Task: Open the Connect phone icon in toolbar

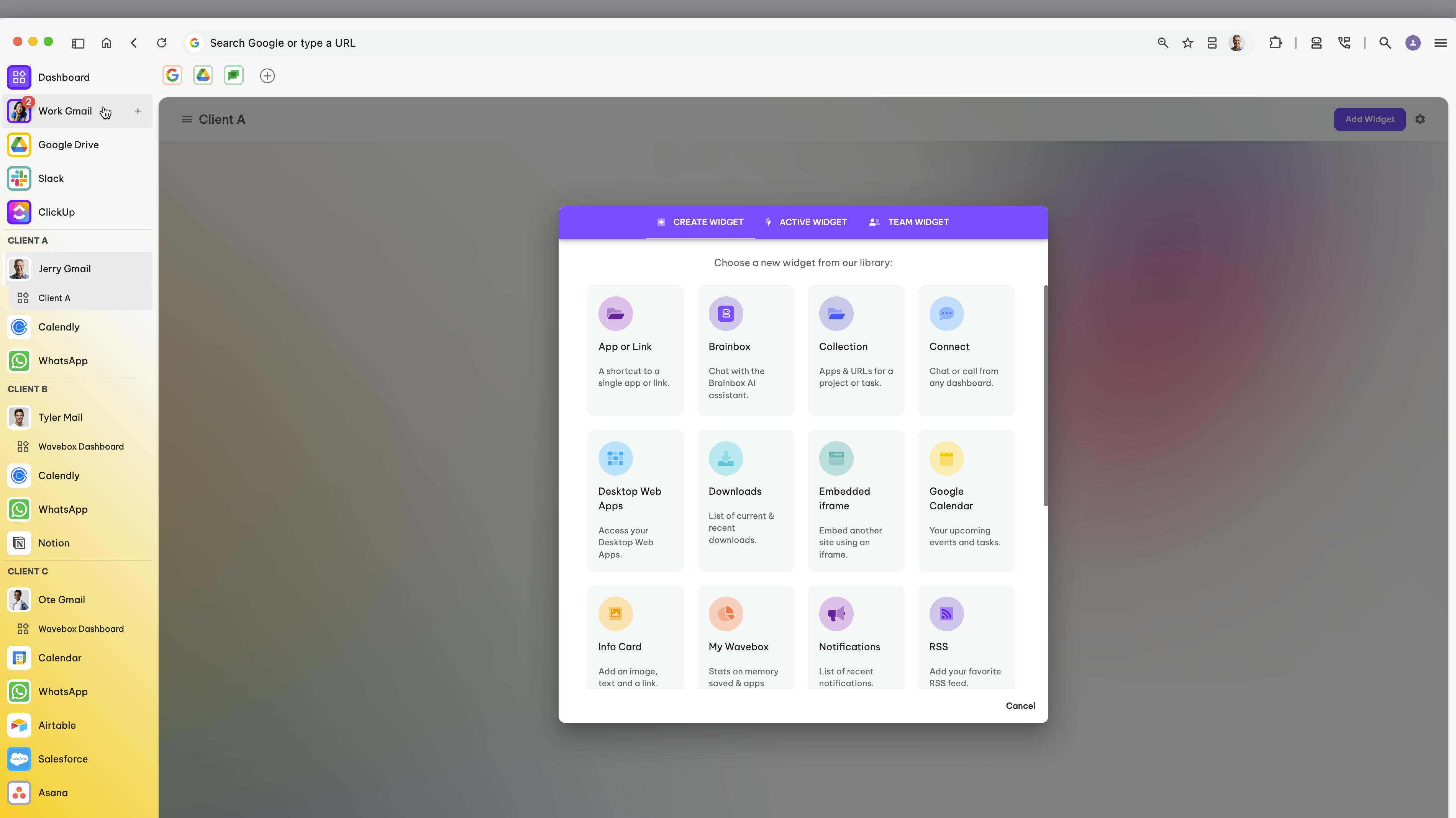Action: click(1344, 43)
